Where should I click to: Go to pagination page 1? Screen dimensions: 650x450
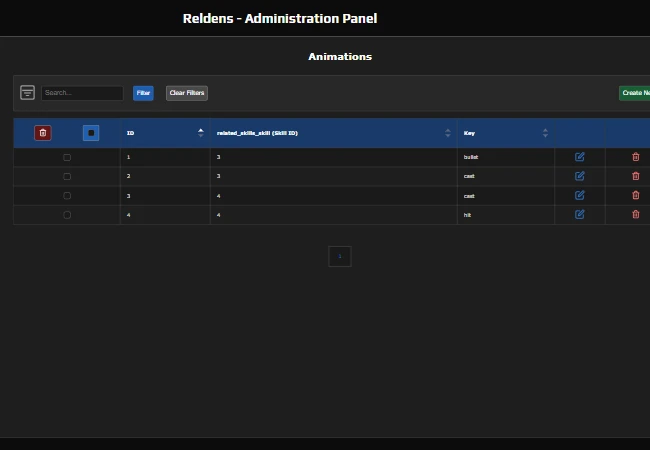[340, 256]
